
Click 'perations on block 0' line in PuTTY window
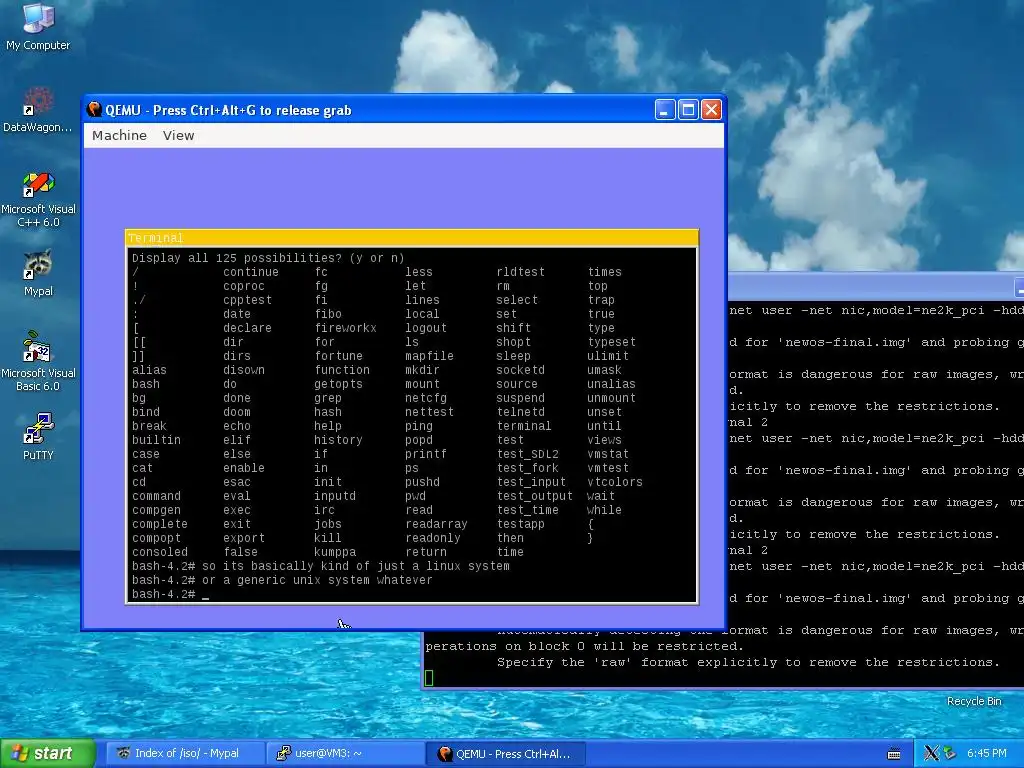[584, 646]
